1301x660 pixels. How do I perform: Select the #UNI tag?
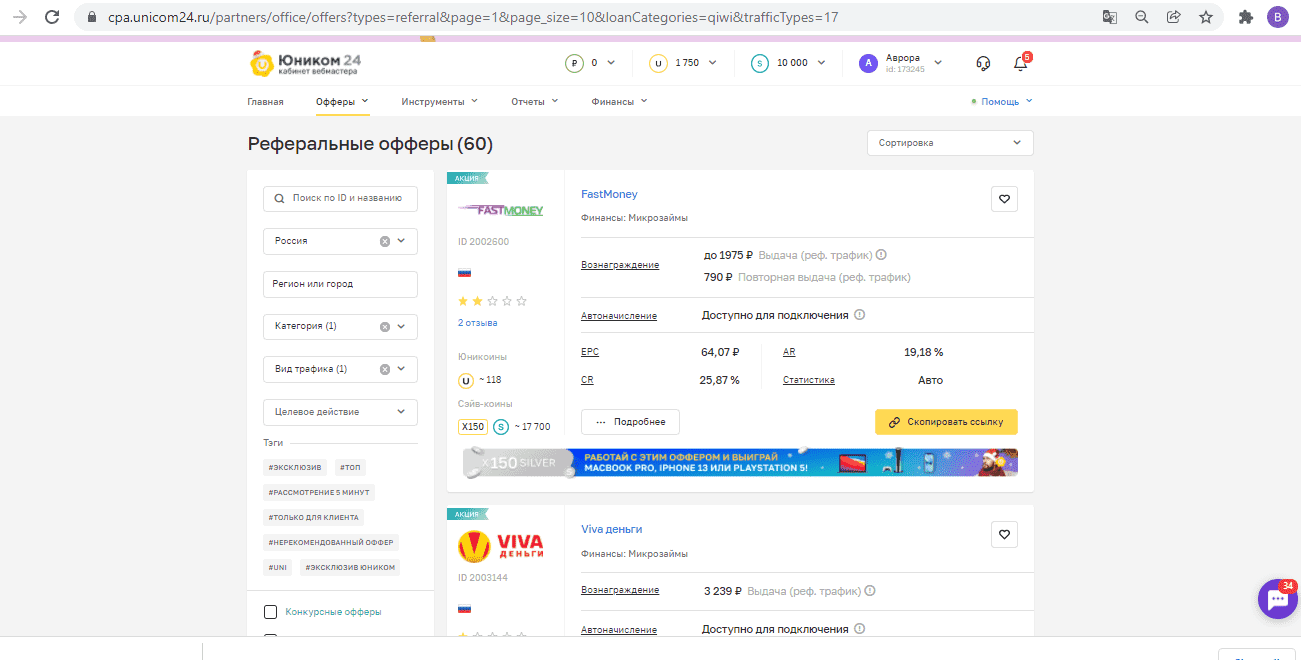pos(277,567)
